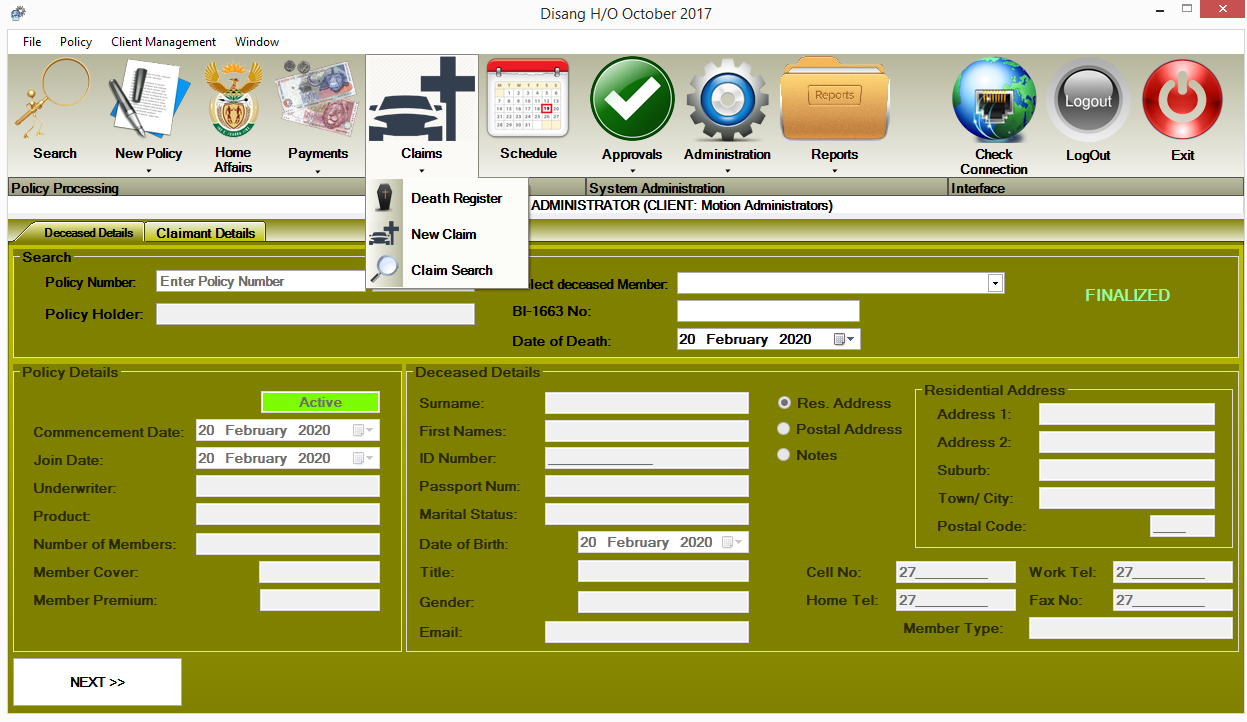
Task: Open Home Affairs coat of arms icon
Action: tap(232, 100)
